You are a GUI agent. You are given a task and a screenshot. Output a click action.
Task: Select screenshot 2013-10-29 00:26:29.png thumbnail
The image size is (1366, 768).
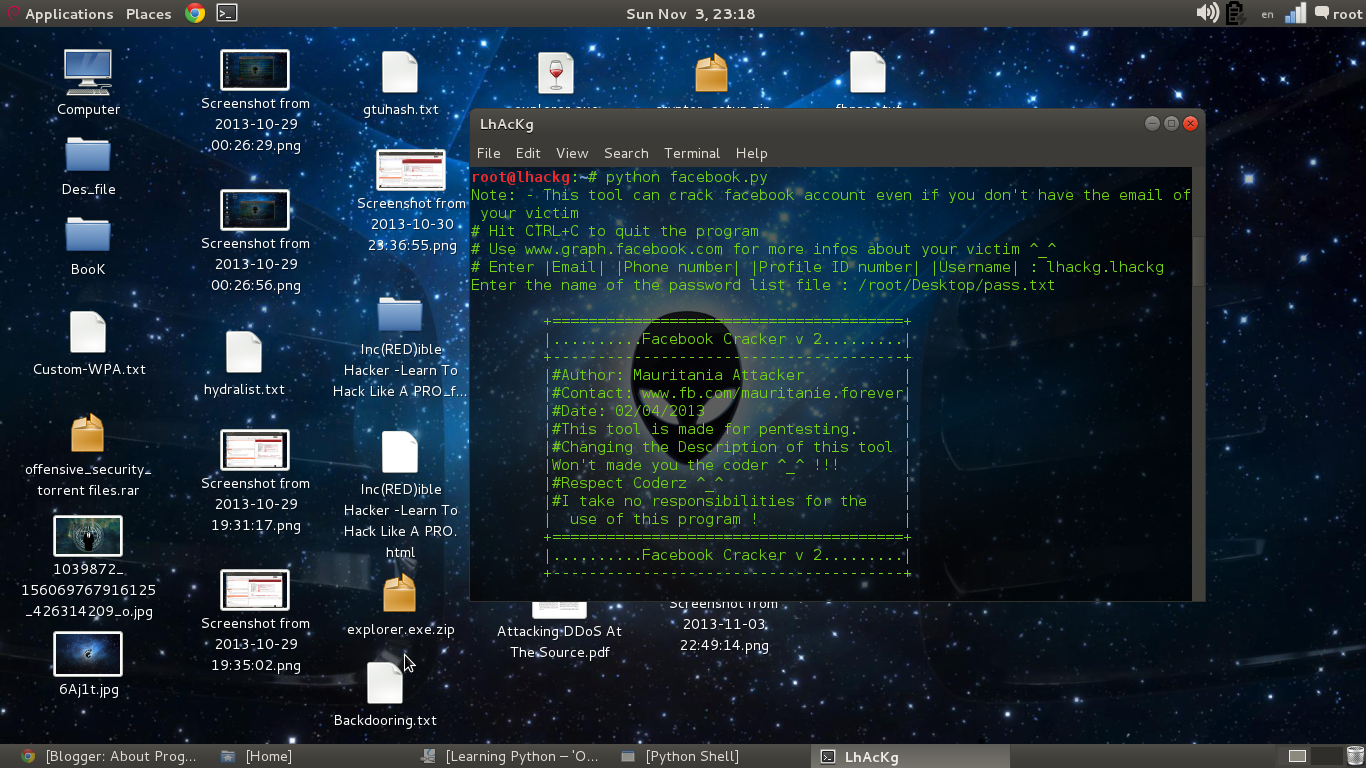tap(255, 70)
